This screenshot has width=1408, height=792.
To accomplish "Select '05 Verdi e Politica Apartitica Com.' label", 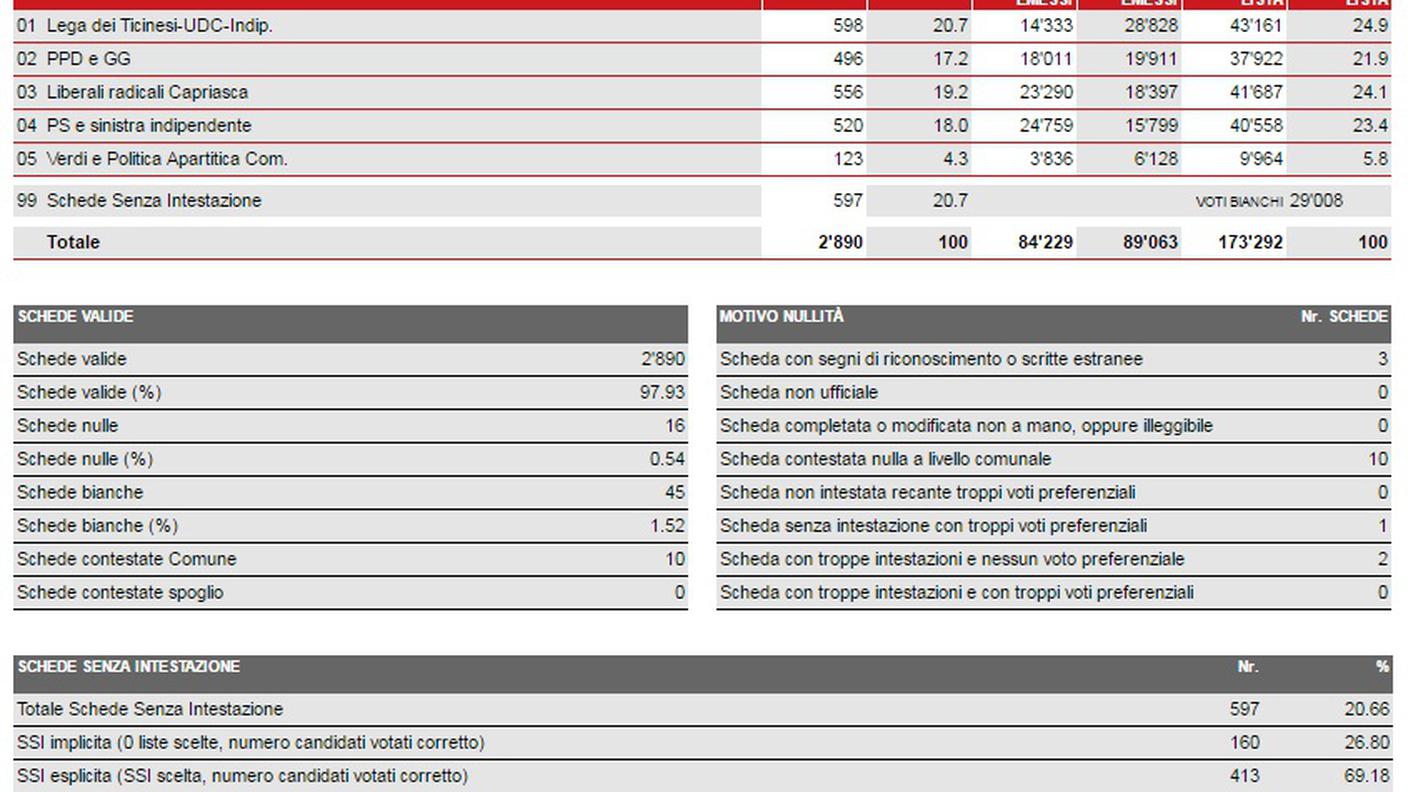I will click(x=152, y=159).
